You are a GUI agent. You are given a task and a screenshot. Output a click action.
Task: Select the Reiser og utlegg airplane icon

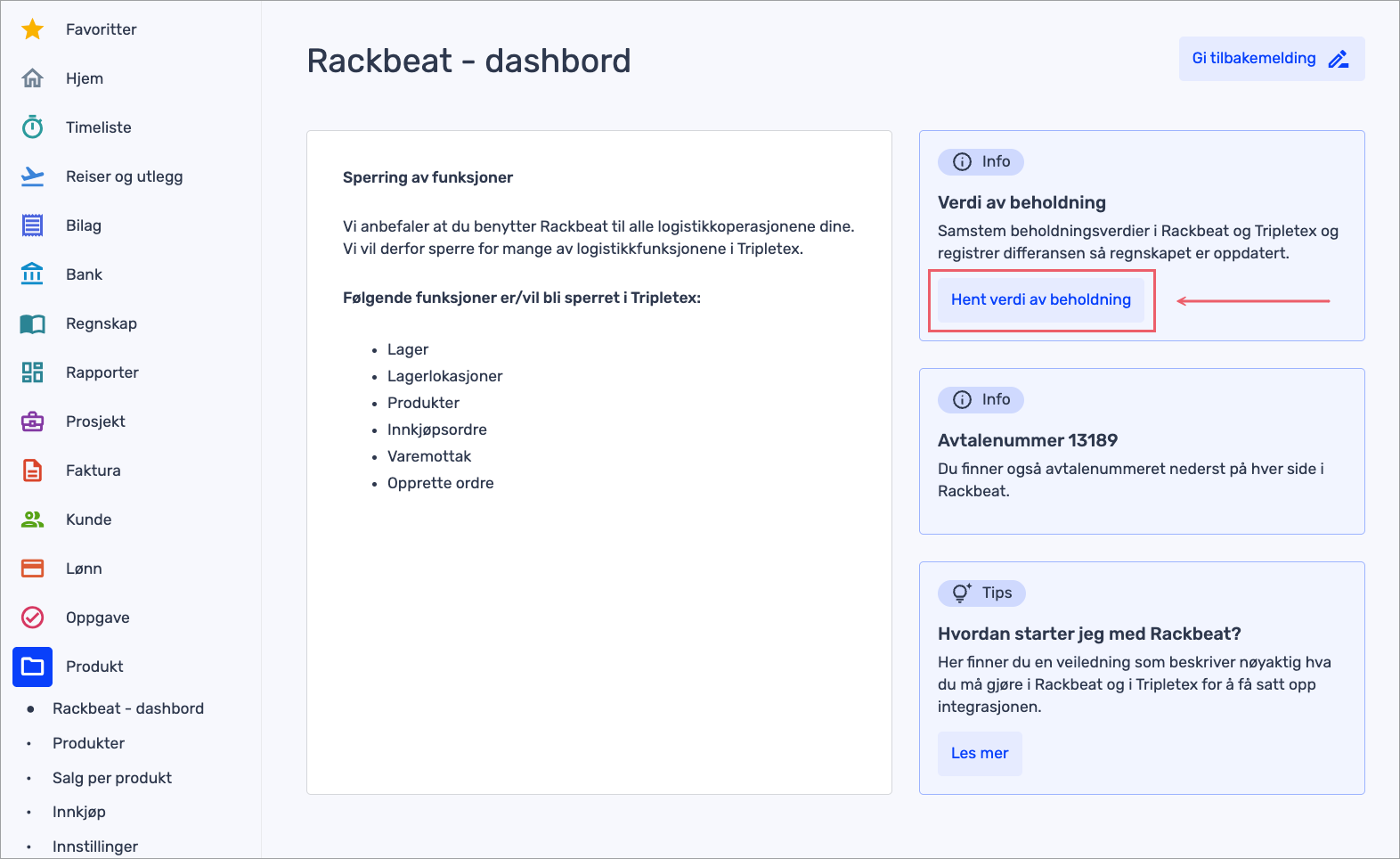[x=33, y=176]
